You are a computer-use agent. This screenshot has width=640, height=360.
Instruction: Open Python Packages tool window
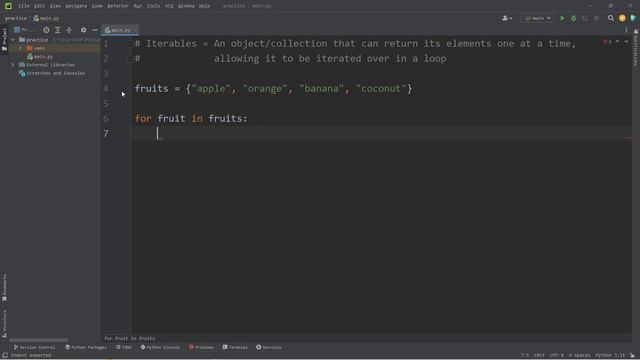(x=86, y=347)
